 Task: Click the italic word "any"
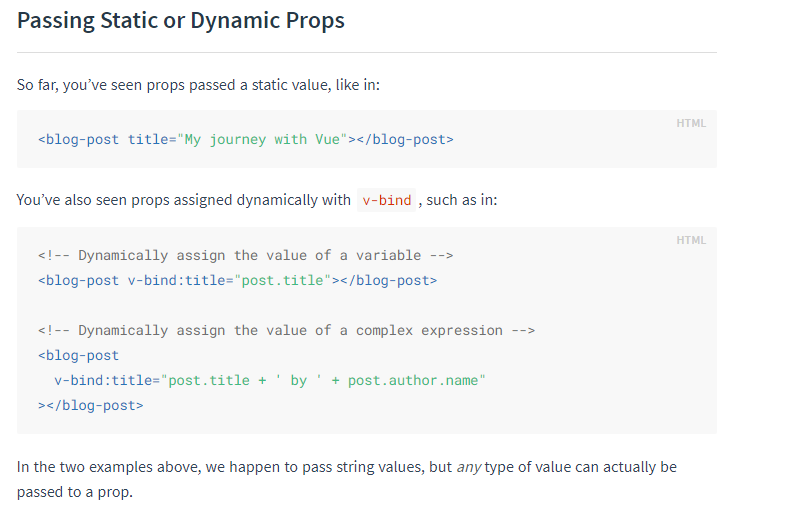(469, 467)
